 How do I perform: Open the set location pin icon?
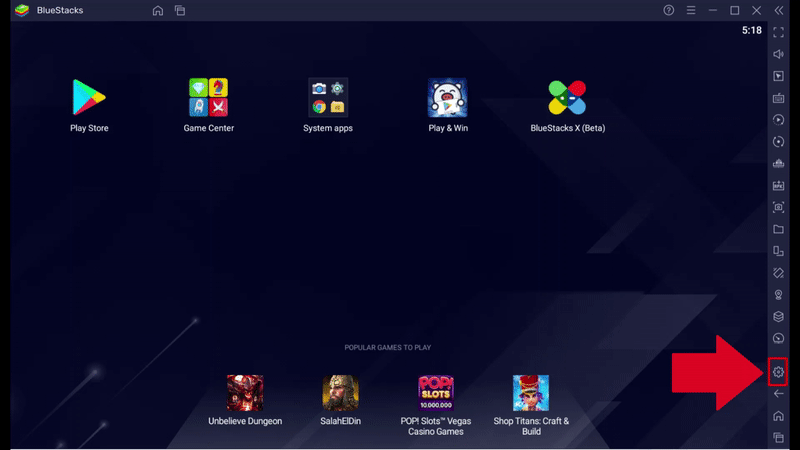click(778, 295)
